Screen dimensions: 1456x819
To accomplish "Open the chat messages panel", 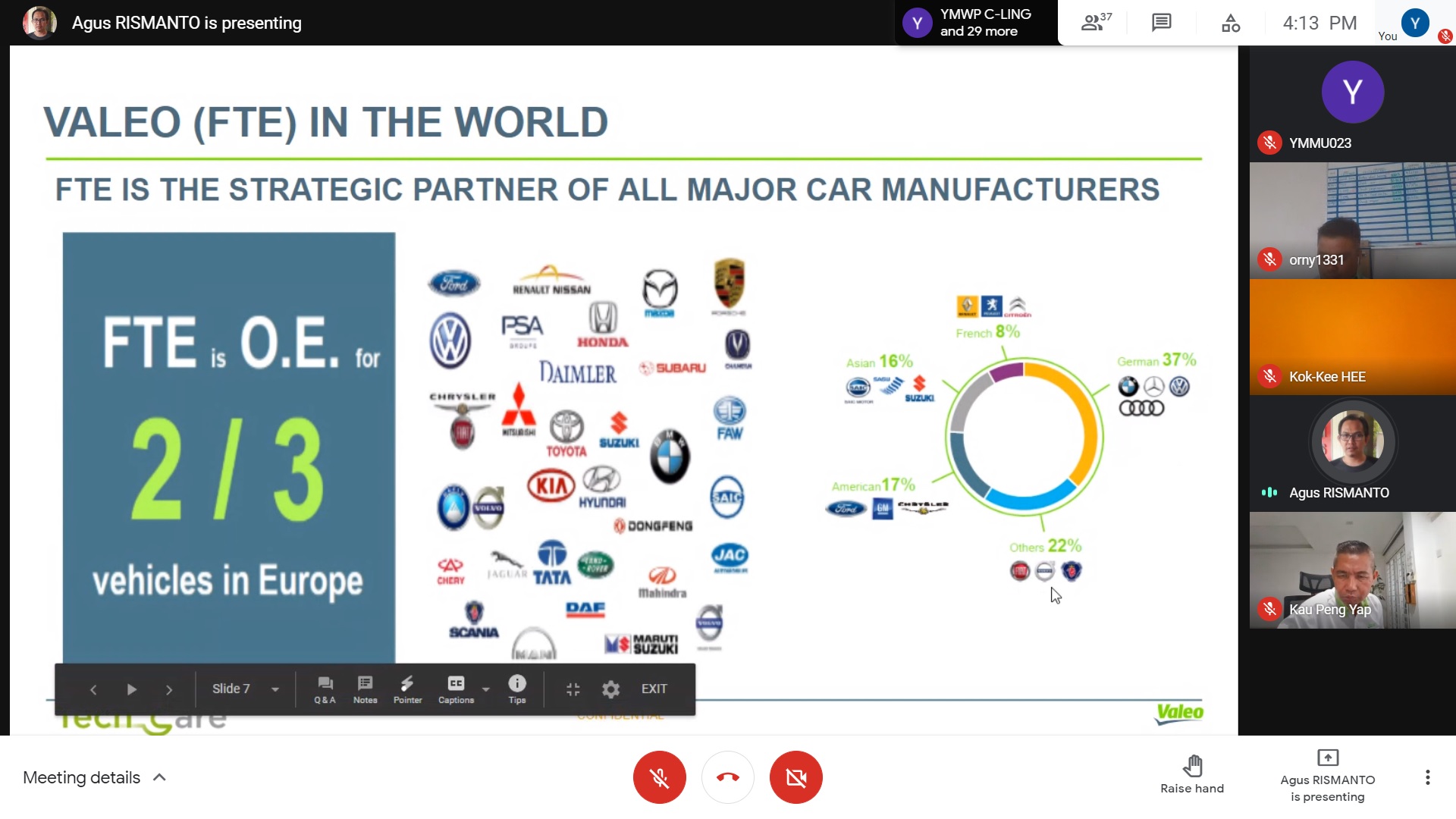I will point(1161,23).
